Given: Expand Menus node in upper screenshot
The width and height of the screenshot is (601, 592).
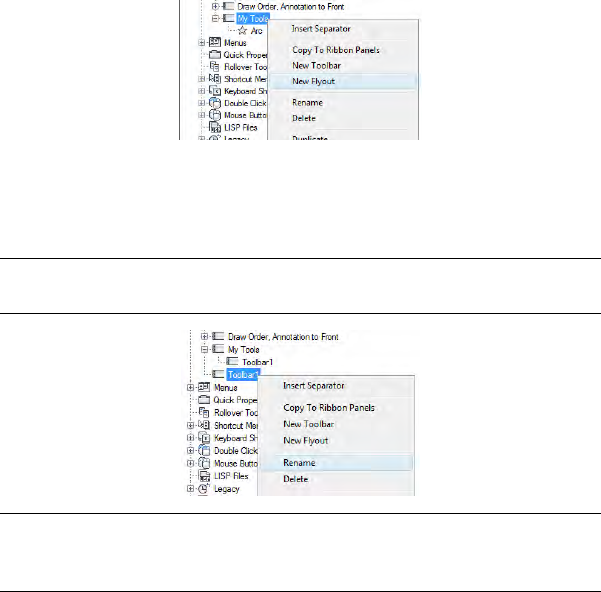Looking at the screenshot, I should (202, 43).
